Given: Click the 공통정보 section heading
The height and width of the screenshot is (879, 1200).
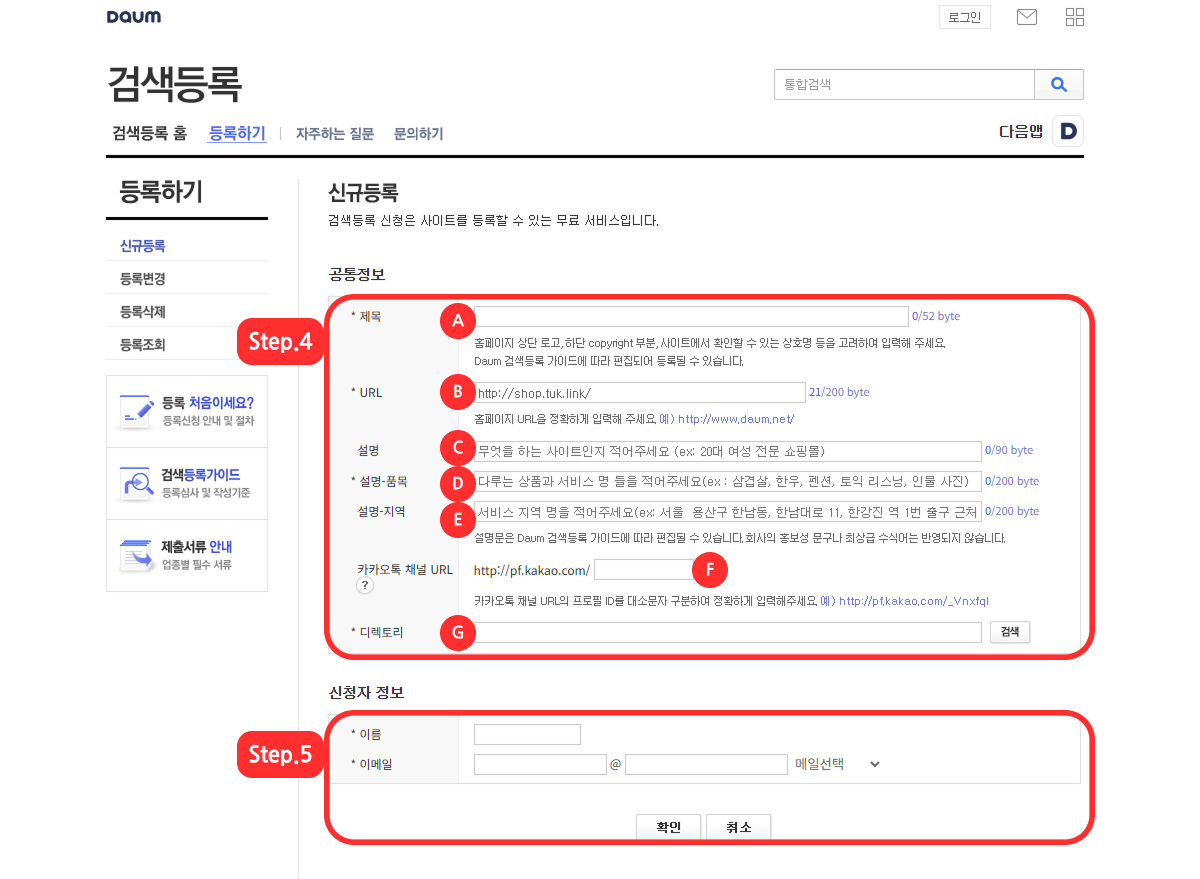Looking at the screenshot, I should point(357,274).
